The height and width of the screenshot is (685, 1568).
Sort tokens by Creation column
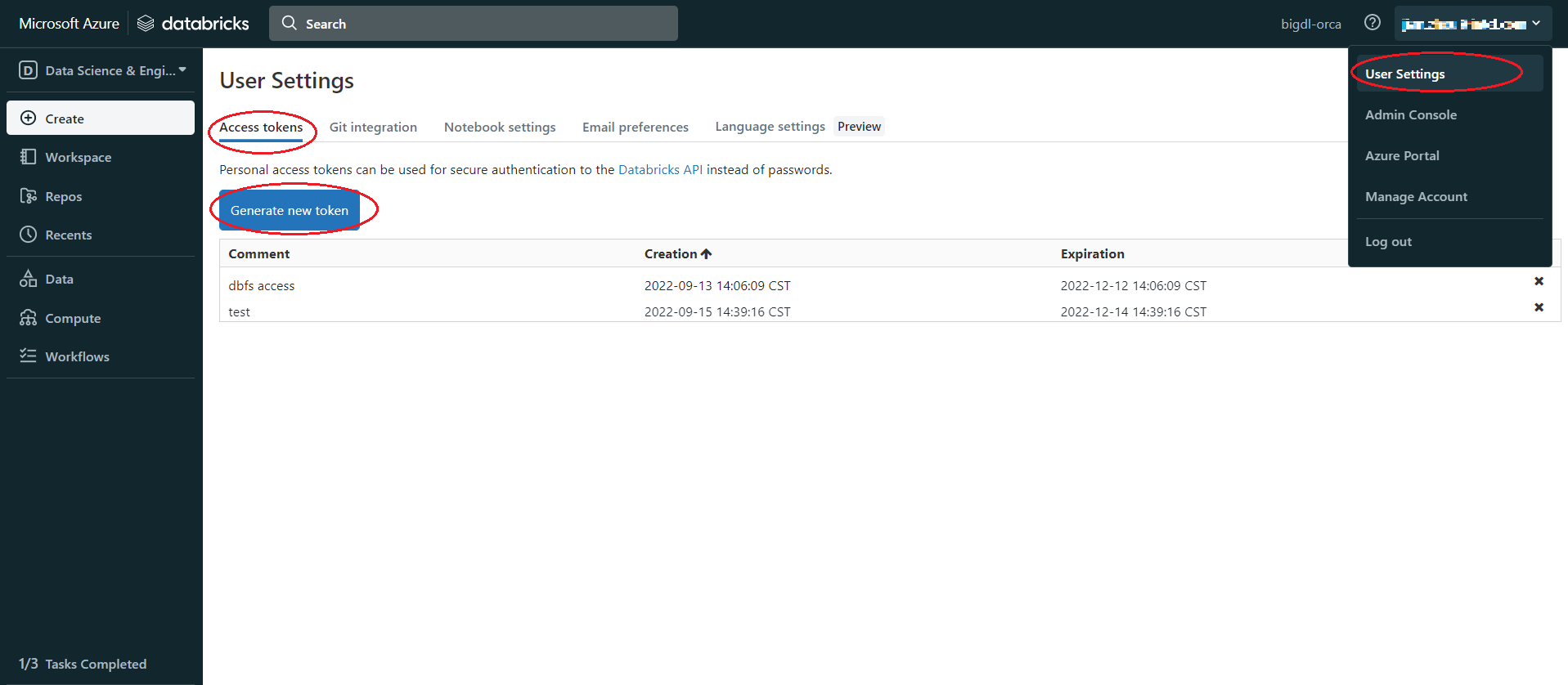[x=677, y=253]
